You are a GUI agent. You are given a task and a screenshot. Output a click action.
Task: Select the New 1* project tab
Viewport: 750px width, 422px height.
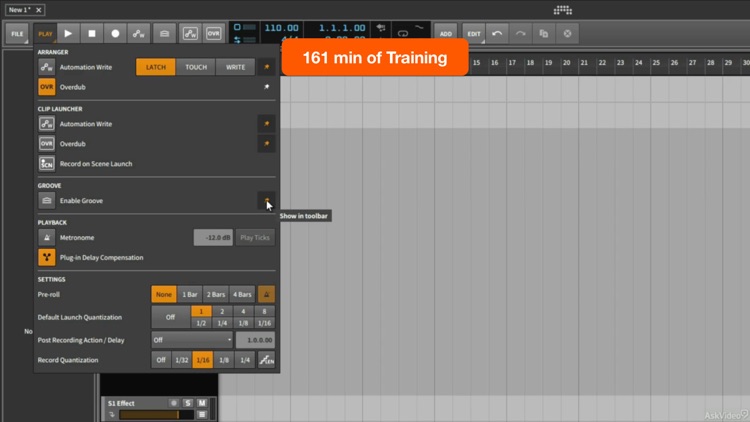[20, 10]
